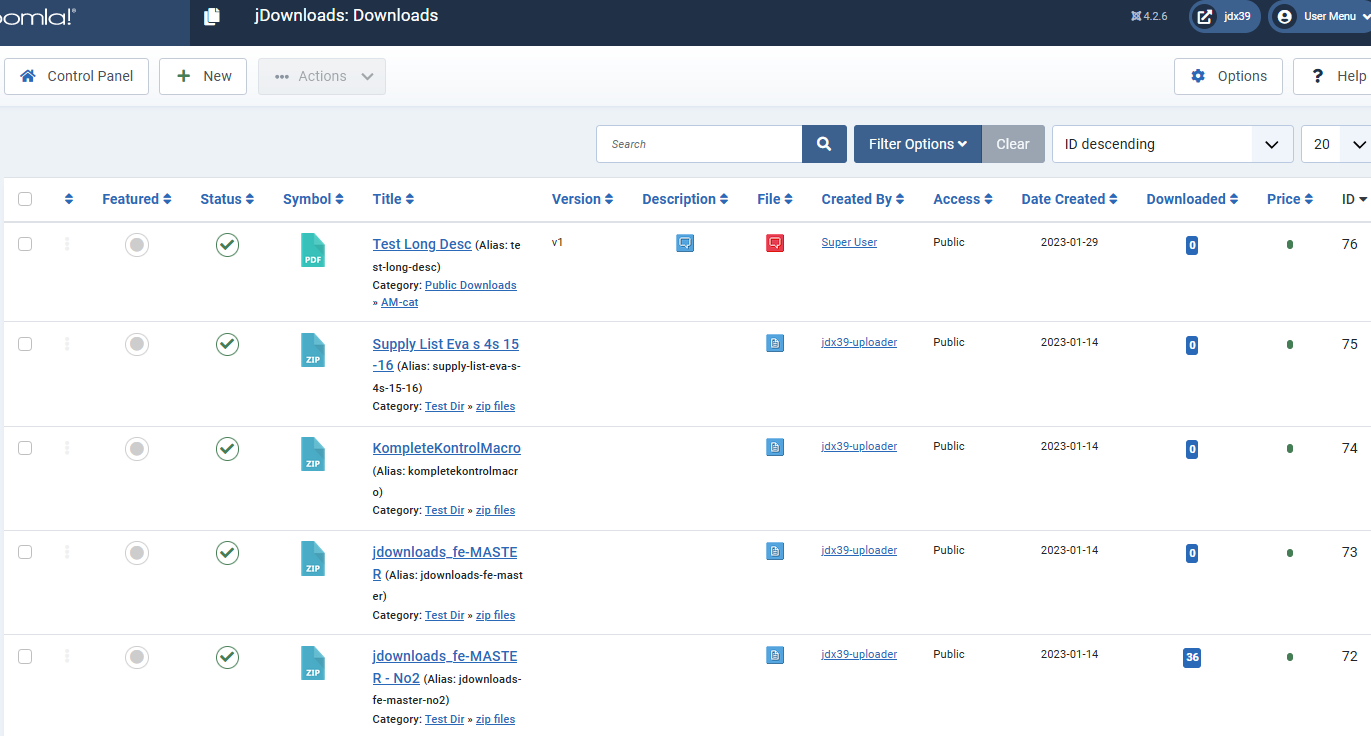Open the KompleteKontrolMacro title link
Screen dimensions: 1371x736
point(447,448)
